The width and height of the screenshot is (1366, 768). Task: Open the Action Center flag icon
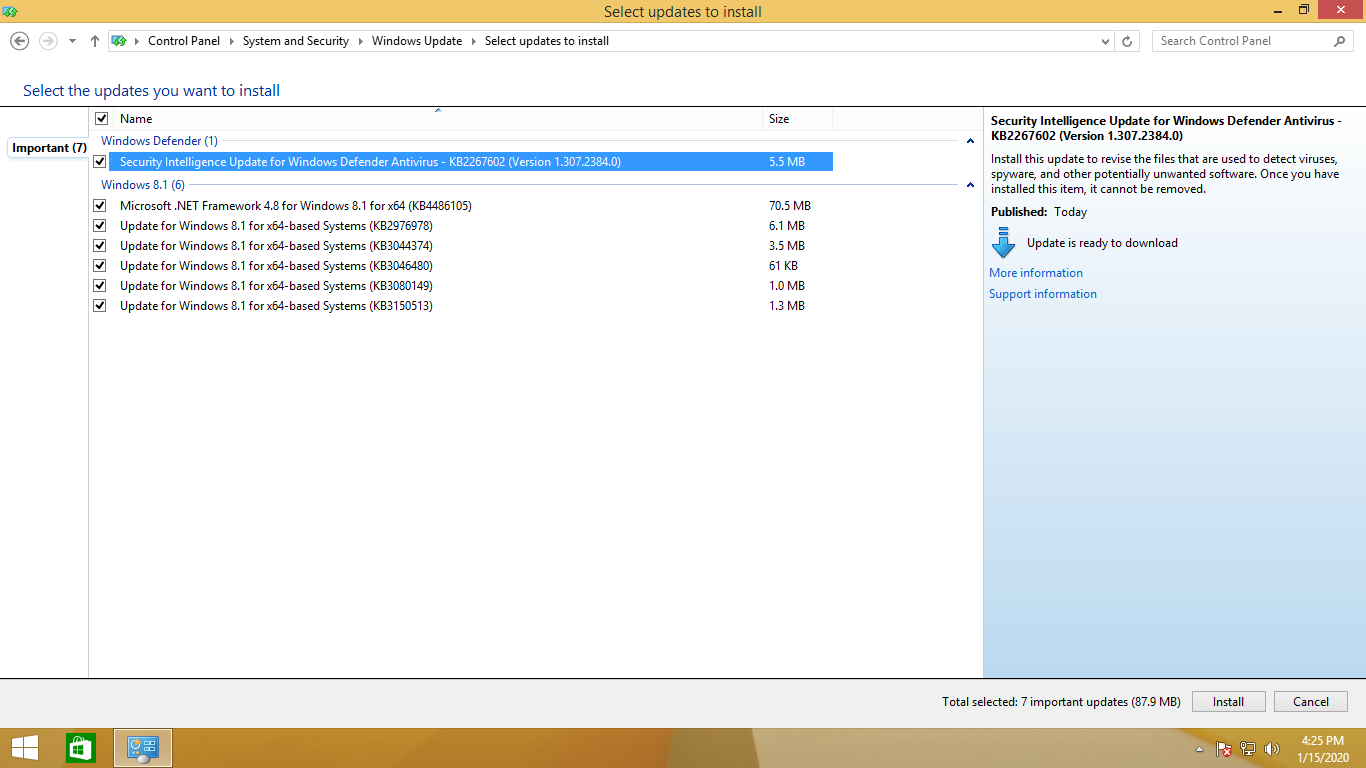tap(1223, 749)
